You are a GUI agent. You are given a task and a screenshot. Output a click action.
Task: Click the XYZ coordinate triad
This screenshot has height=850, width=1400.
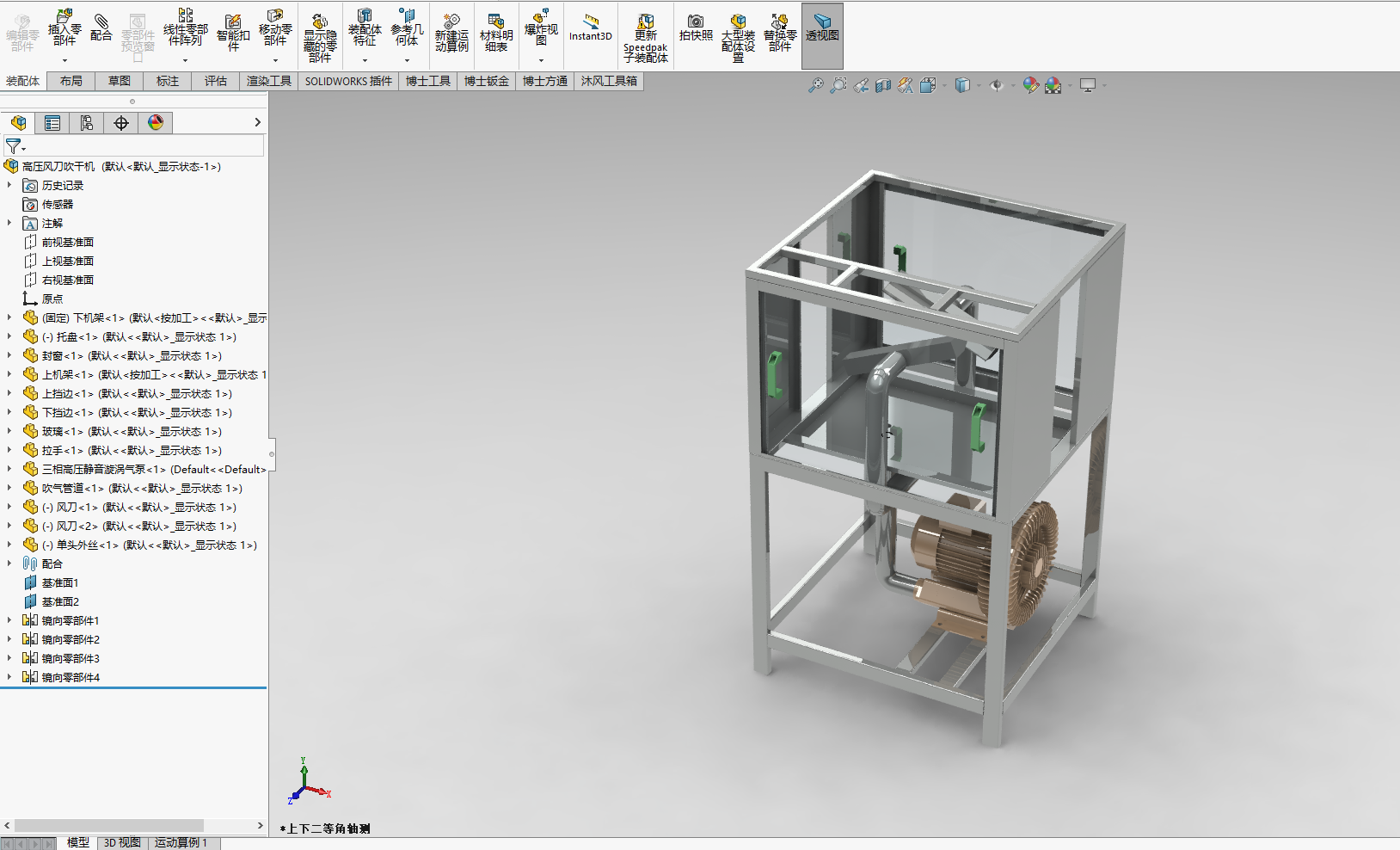309,781
